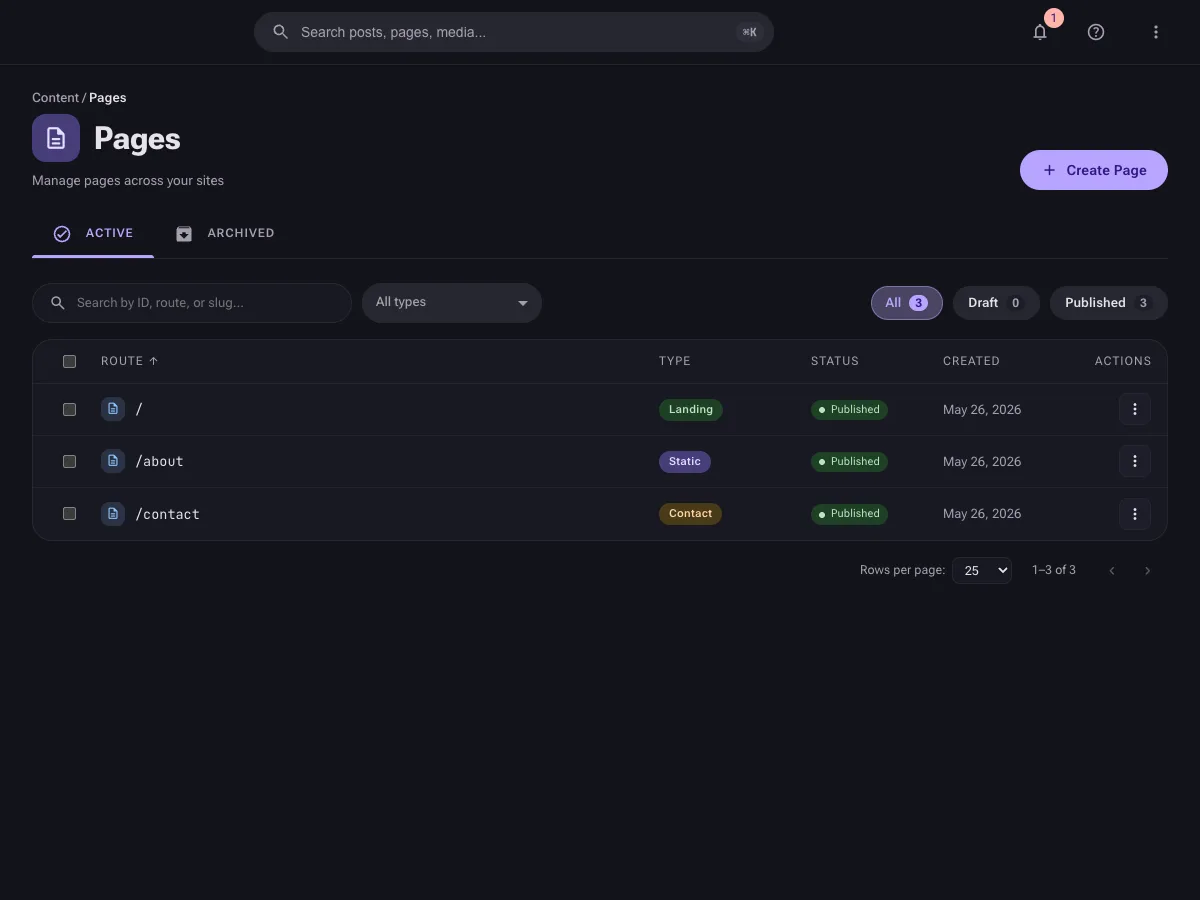This screenshot has height=900, width=1200.
Task: Switch to the Archived tab
Action: (225, 233)
